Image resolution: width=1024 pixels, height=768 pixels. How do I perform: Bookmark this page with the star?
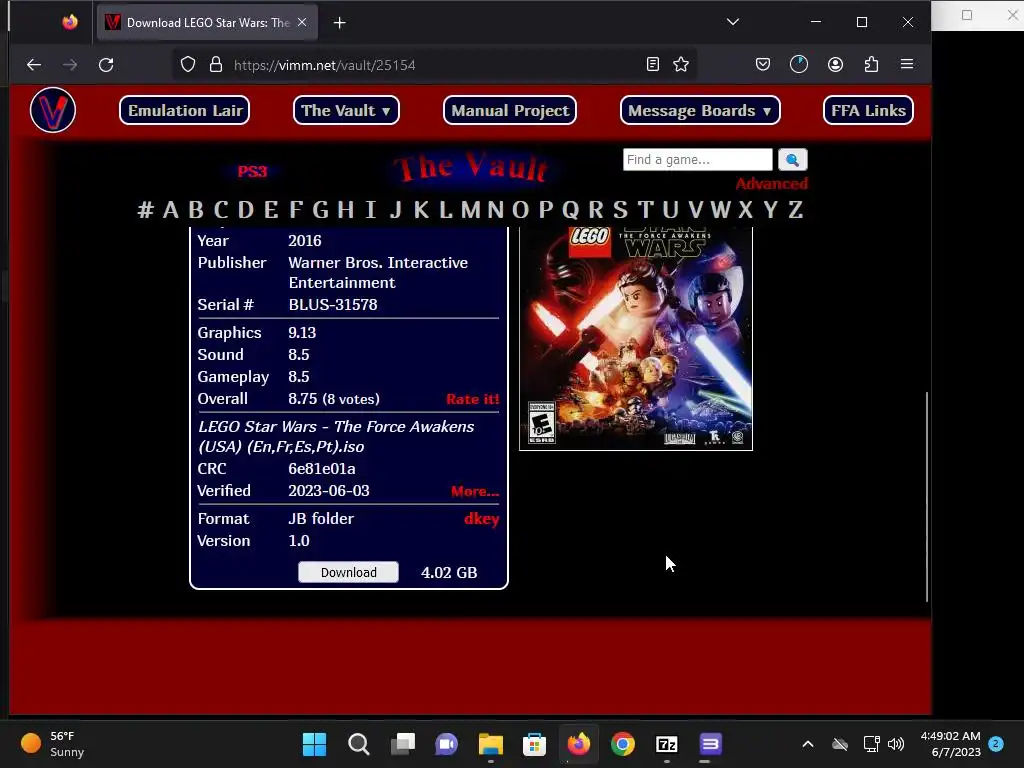681,64
